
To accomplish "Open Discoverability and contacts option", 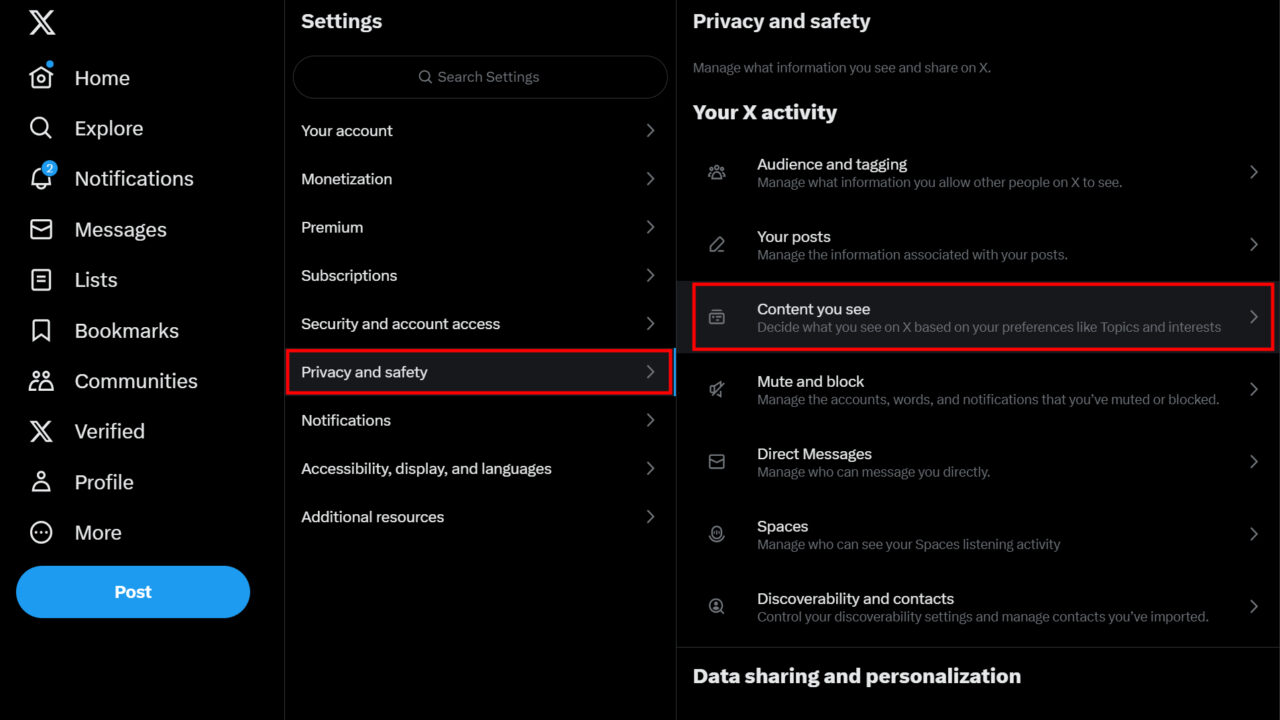I will (x=855, y=599).
